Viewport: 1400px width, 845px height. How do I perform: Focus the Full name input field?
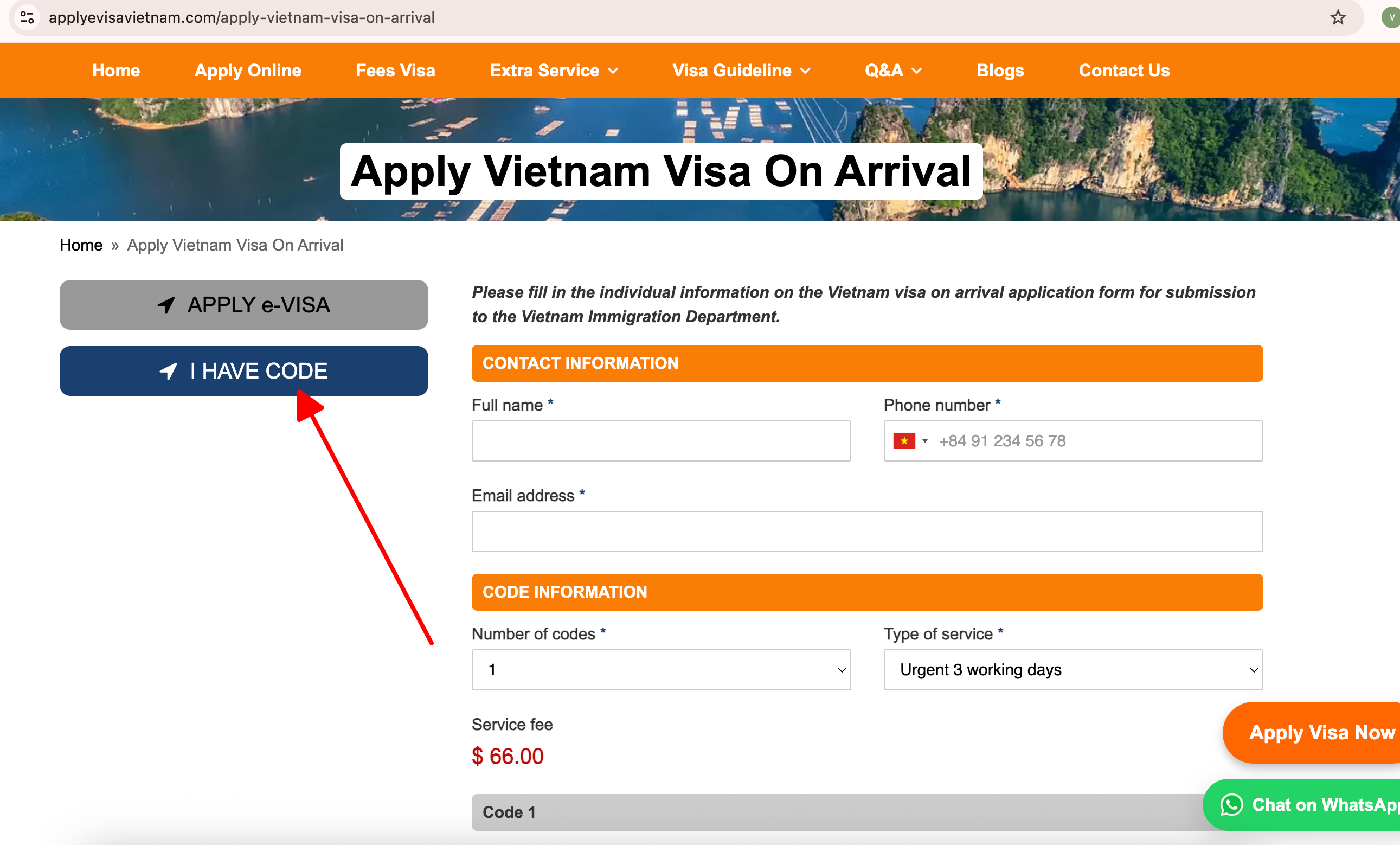coord(661,441)
